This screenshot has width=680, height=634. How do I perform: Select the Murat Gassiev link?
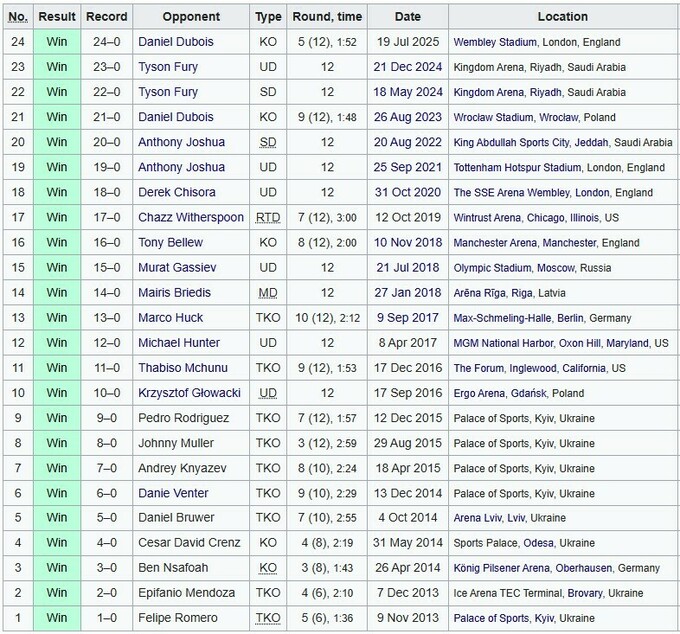pyautogui.click(x=174, y=267)
